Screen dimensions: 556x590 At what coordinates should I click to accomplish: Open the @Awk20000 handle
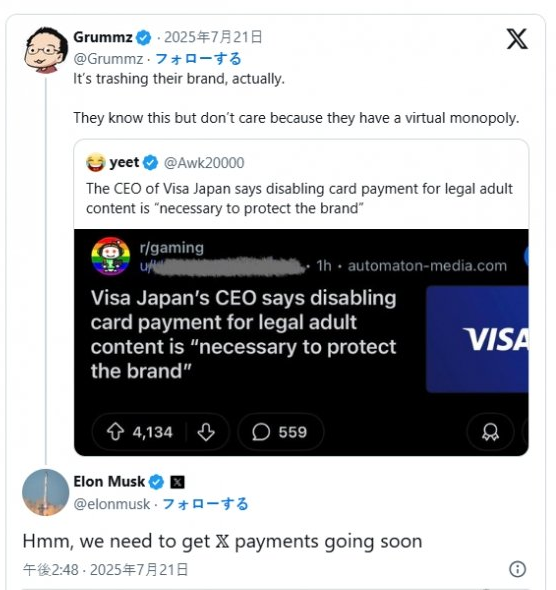point(204,163)
